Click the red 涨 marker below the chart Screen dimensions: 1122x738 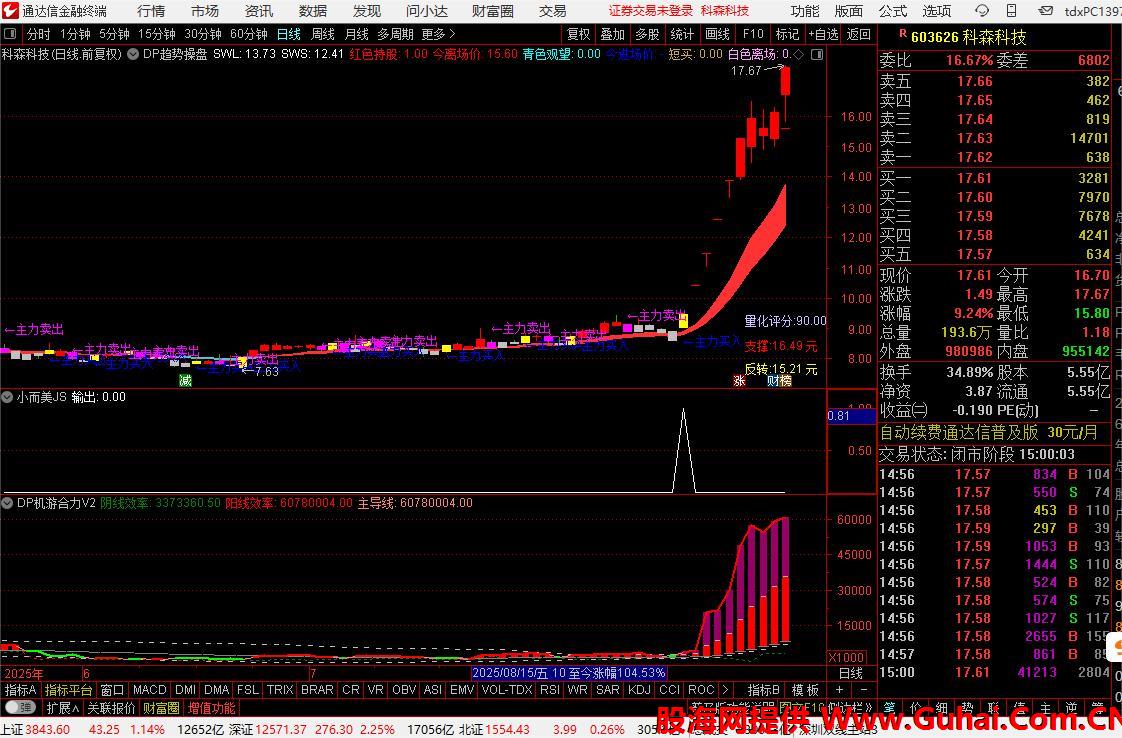739,381
